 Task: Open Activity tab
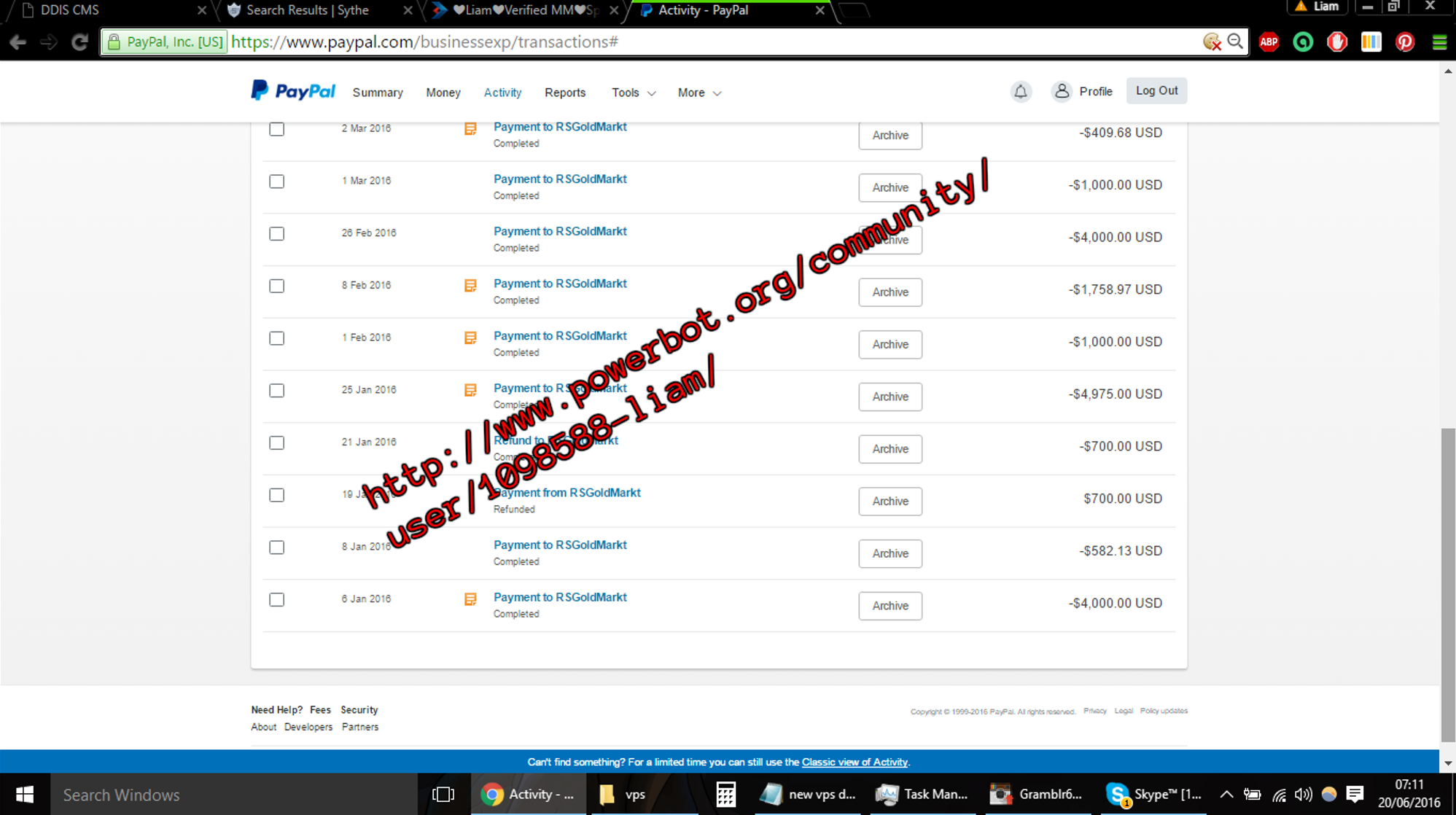(502, 93)
